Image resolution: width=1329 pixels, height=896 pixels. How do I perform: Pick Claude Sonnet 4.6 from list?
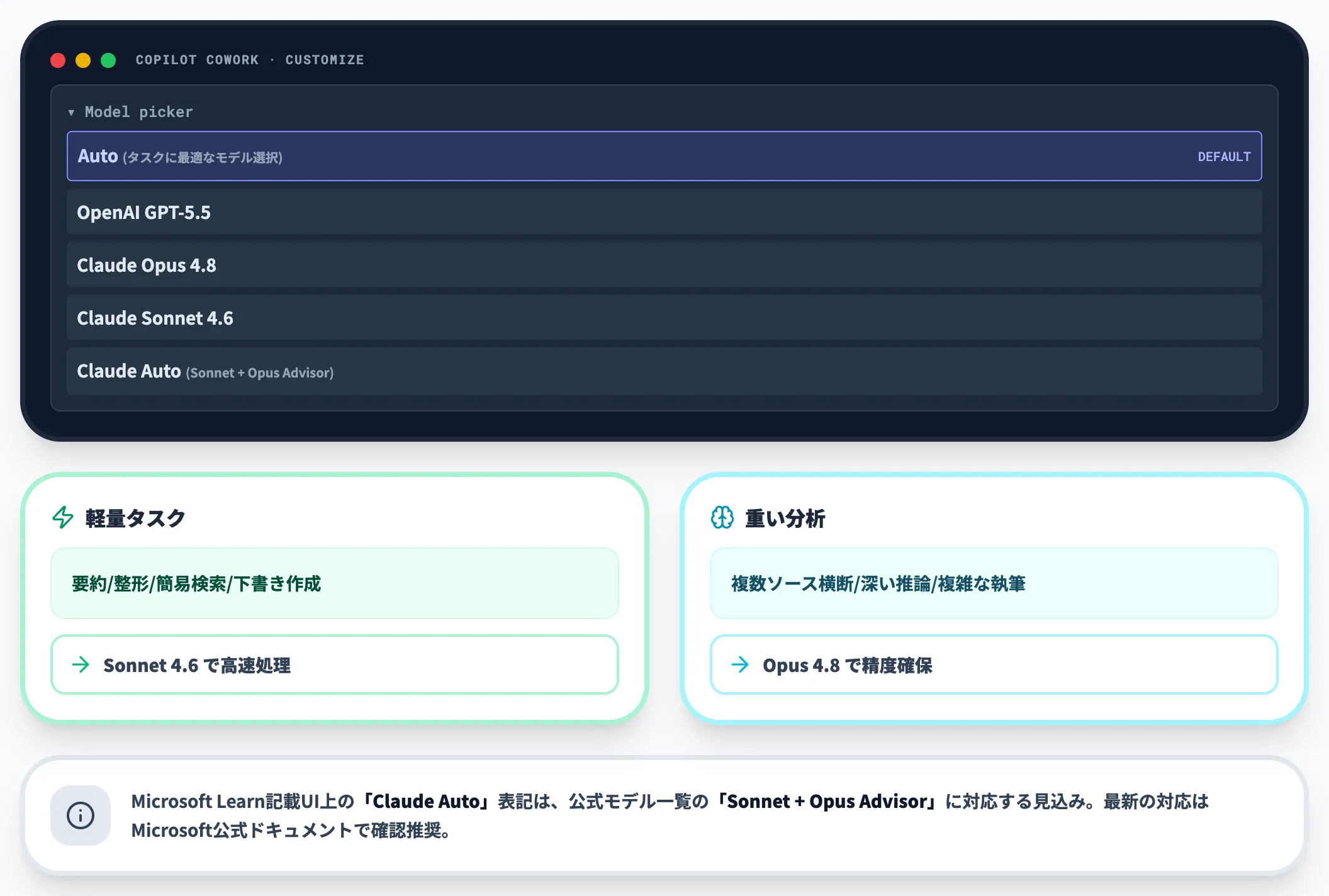tap(664, 318)
